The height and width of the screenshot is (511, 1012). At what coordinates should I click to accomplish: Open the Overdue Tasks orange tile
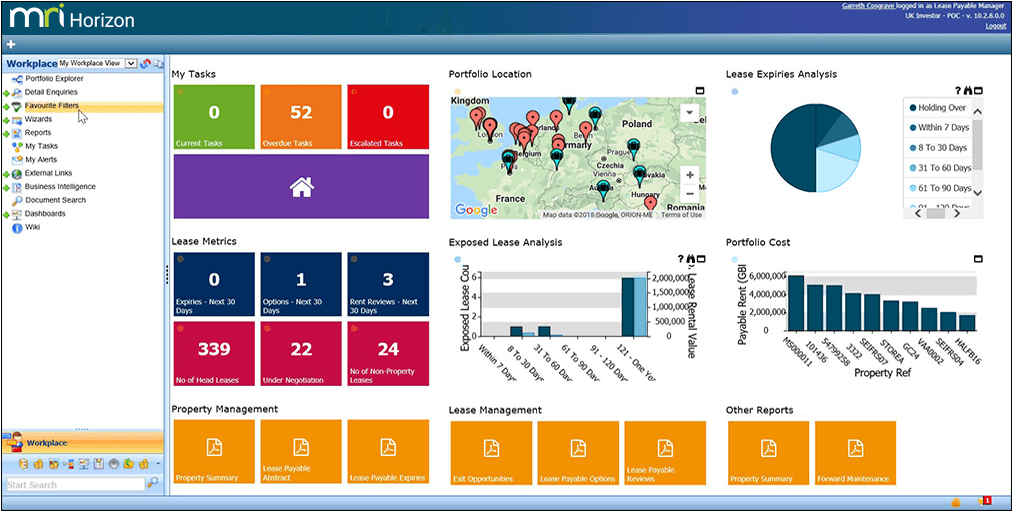301,117
